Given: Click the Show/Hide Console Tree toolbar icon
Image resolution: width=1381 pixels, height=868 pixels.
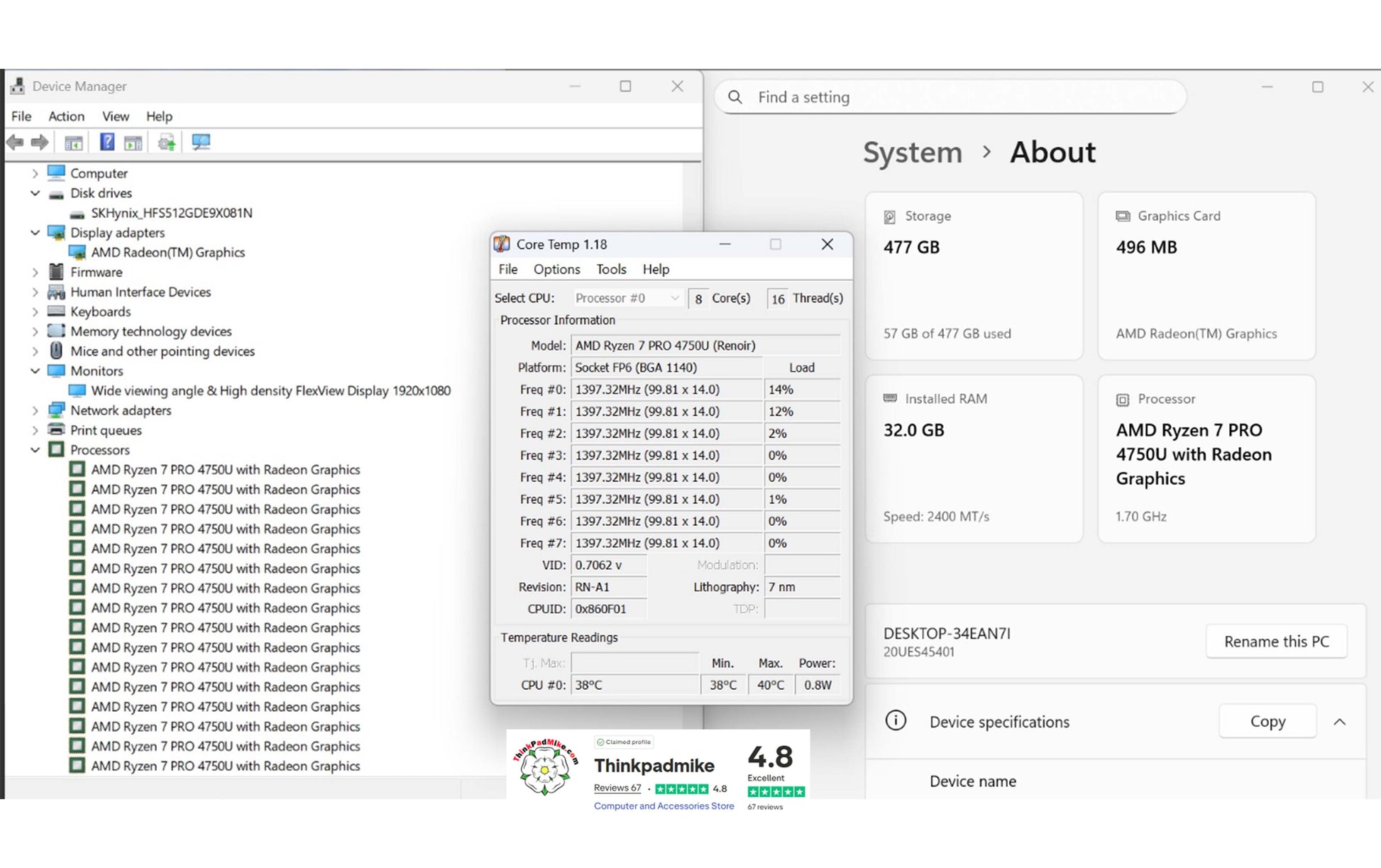Looking at the screenshot, I should coord(74,143).
